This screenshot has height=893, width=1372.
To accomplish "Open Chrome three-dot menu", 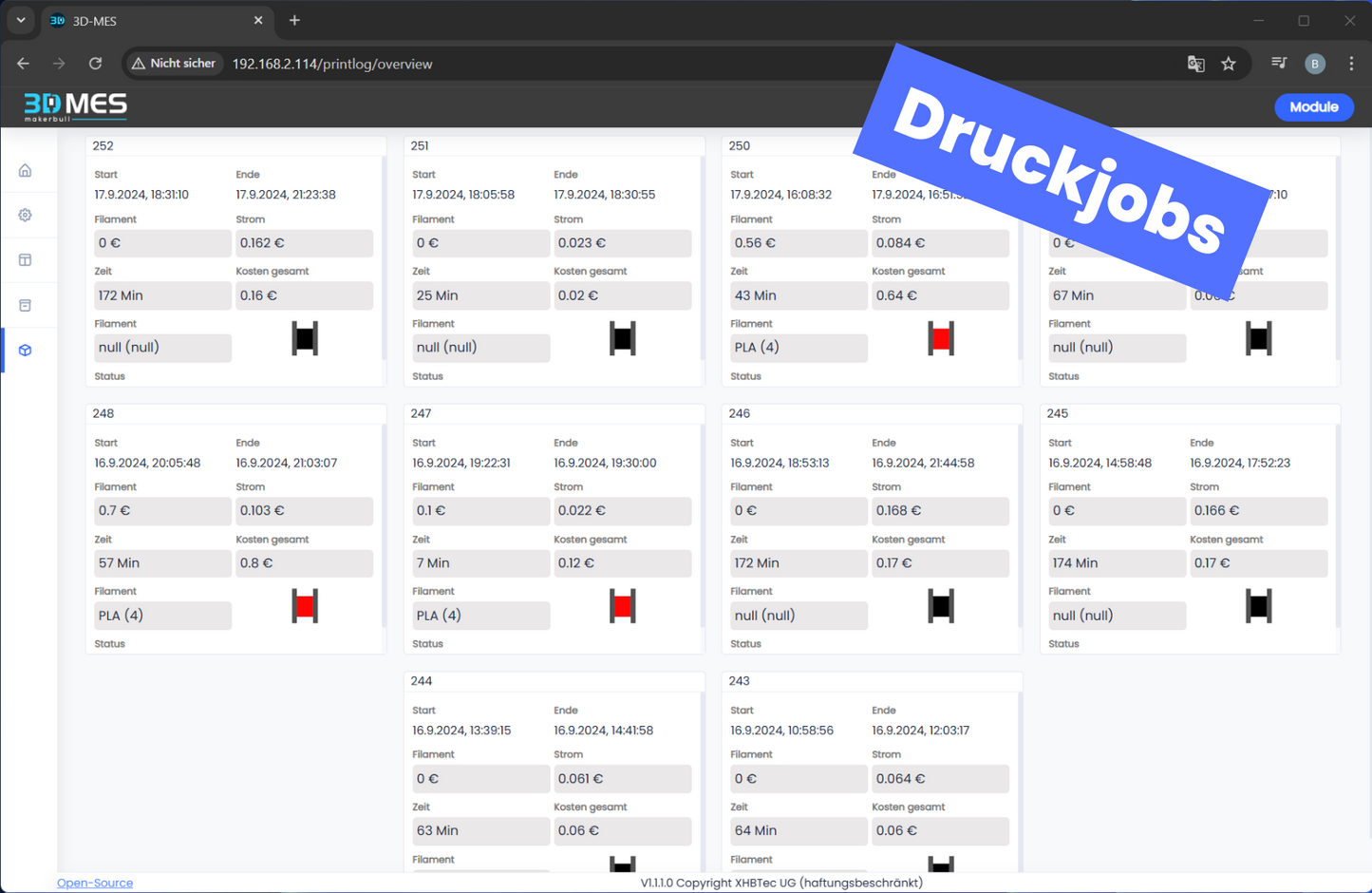I will click(1351, 64).
